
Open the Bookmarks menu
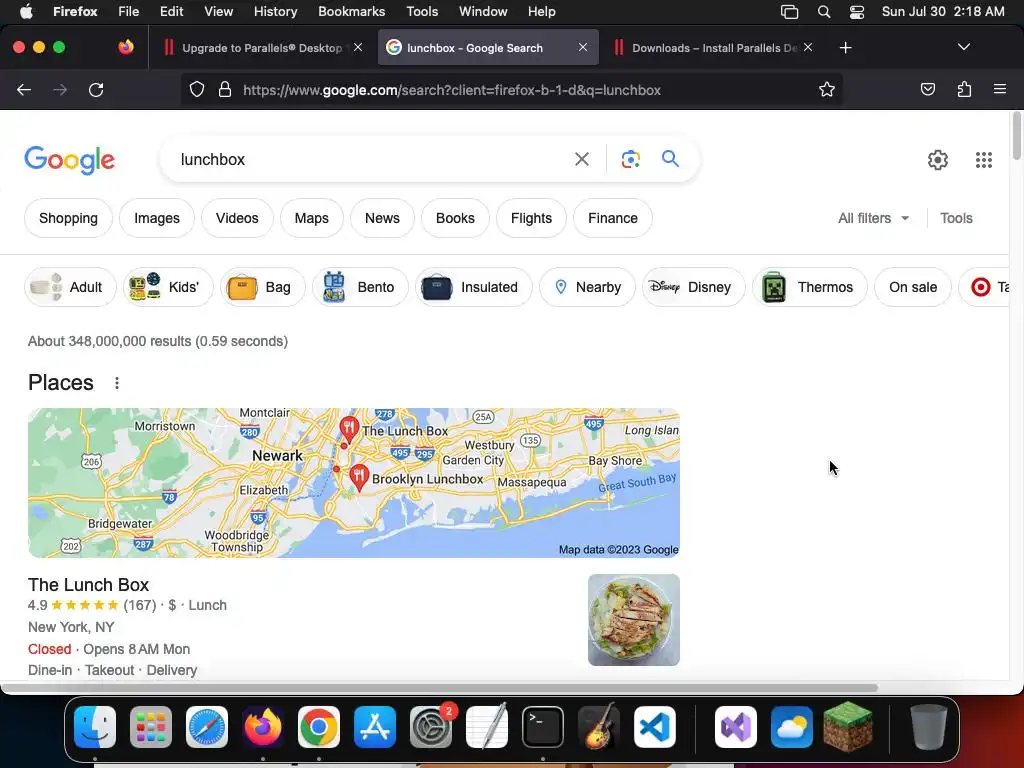point(351,11)
